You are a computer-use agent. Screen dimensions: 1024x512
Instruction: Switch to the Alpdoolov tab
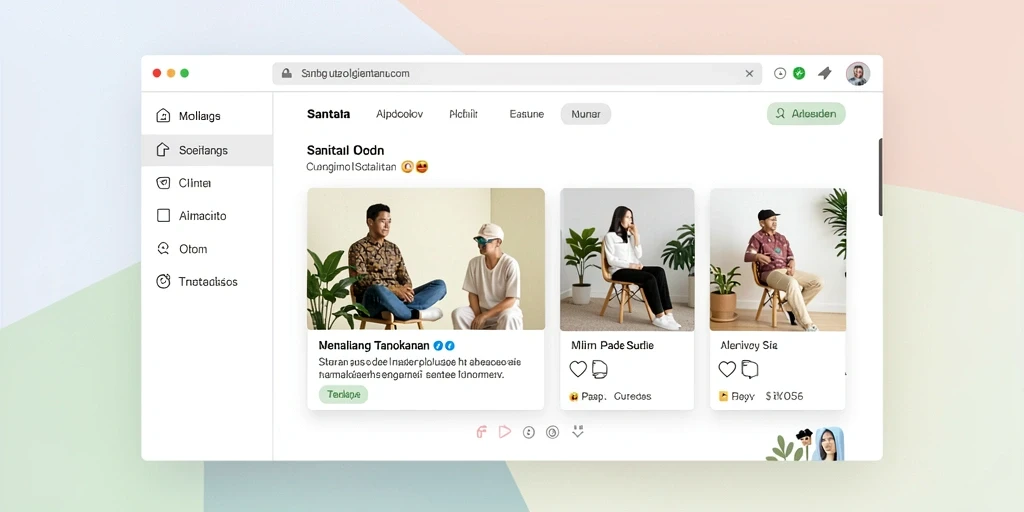pos(399,114)
